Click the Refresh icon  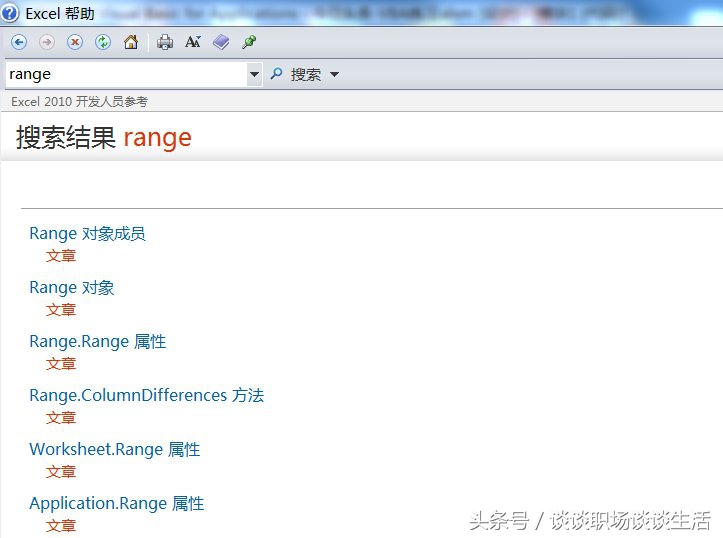click(103, 42)
